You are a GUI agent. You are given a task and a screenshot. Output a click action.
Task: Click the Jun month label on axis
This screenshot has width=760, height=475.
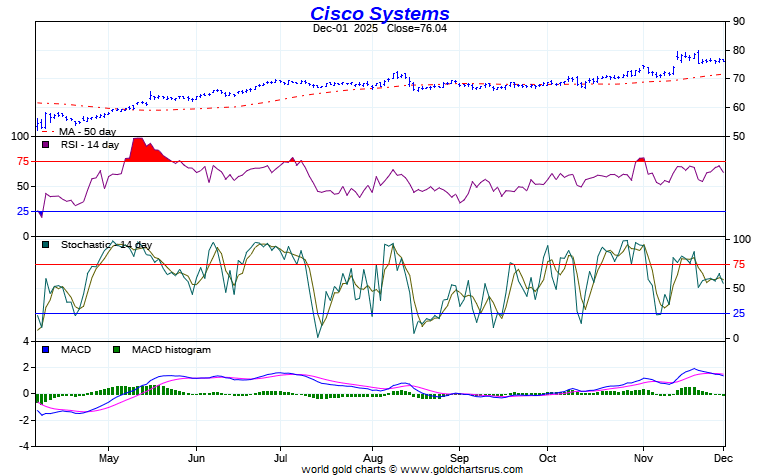click(x=196, y=458)
